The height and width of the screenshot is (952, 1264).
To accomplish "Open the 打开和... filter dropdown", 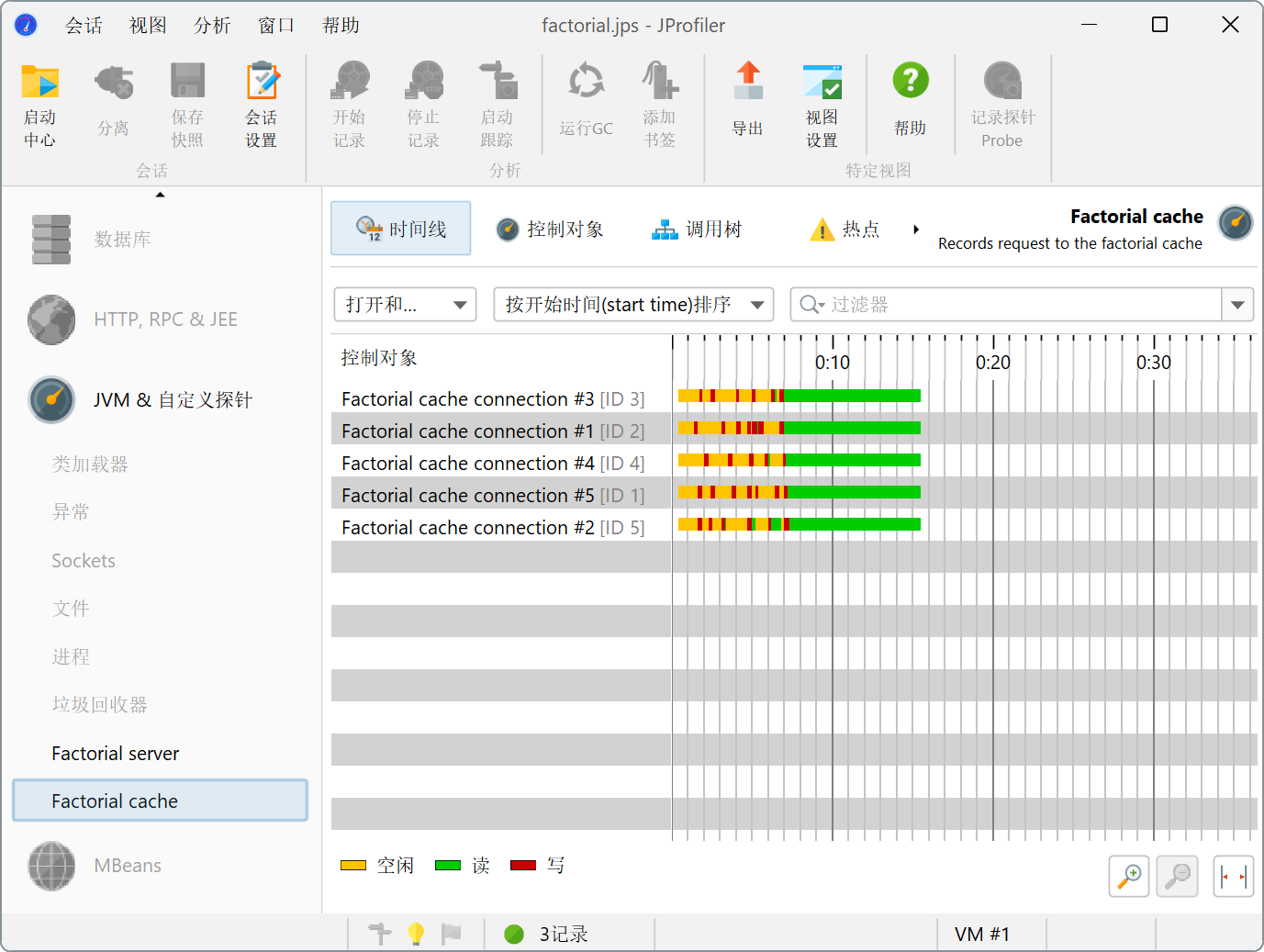I will (x=405, y=305).
